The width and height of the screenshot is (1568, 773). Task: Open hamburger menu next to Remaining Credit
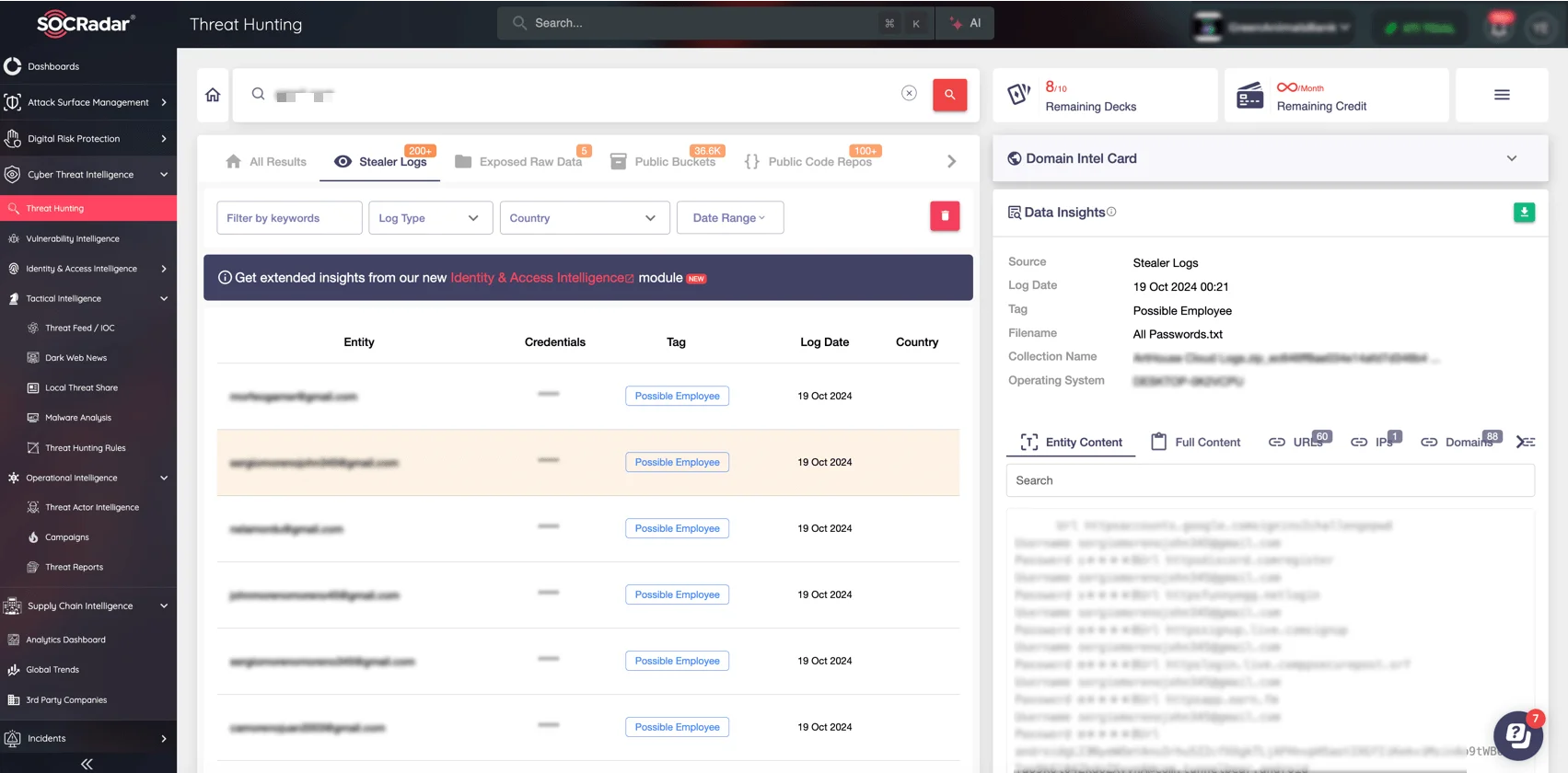click(1502, 95)
